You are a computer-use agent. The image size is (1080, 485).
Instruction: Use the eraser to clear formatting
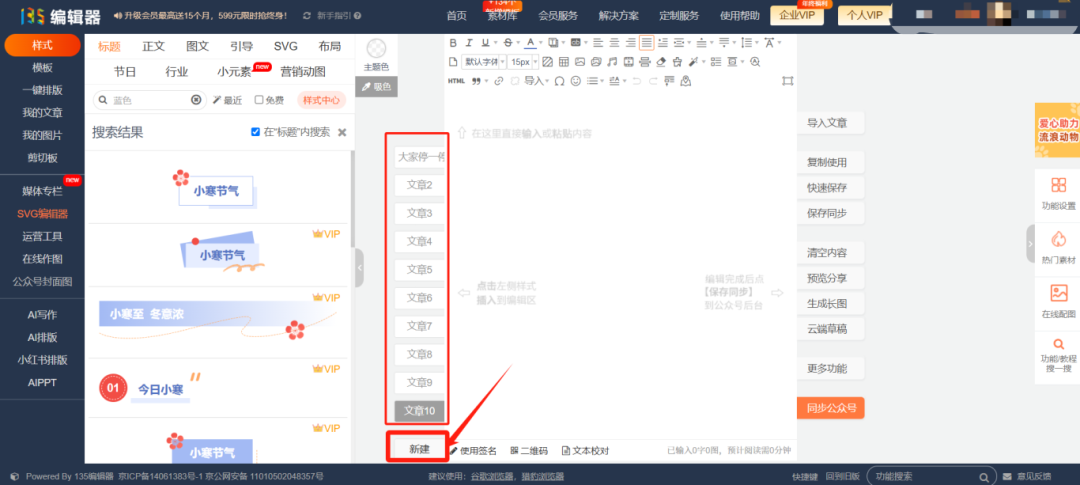tap(661, 62)
